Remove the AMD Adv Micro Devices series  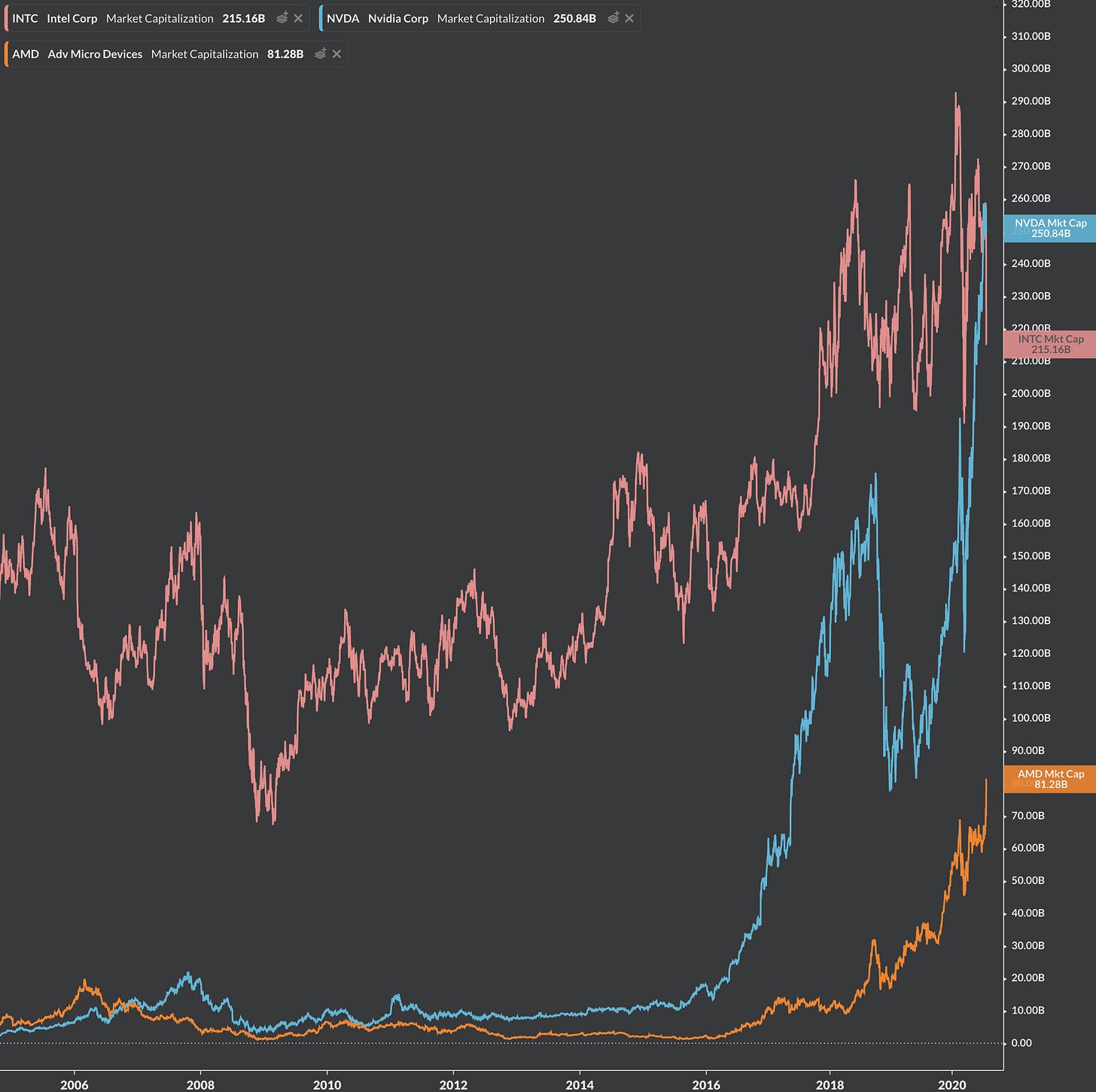pyautogui.click(x=336, y=54)
